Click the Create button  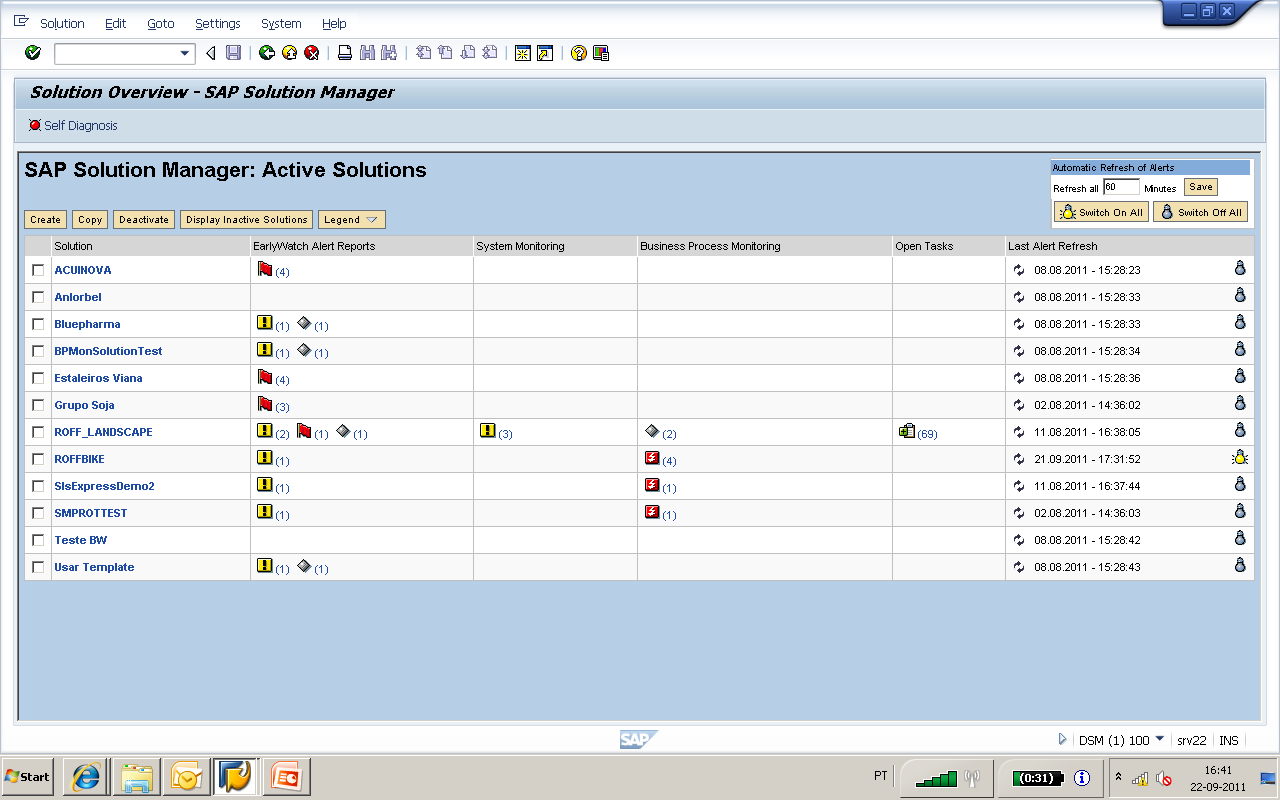(x=46, y=219)
